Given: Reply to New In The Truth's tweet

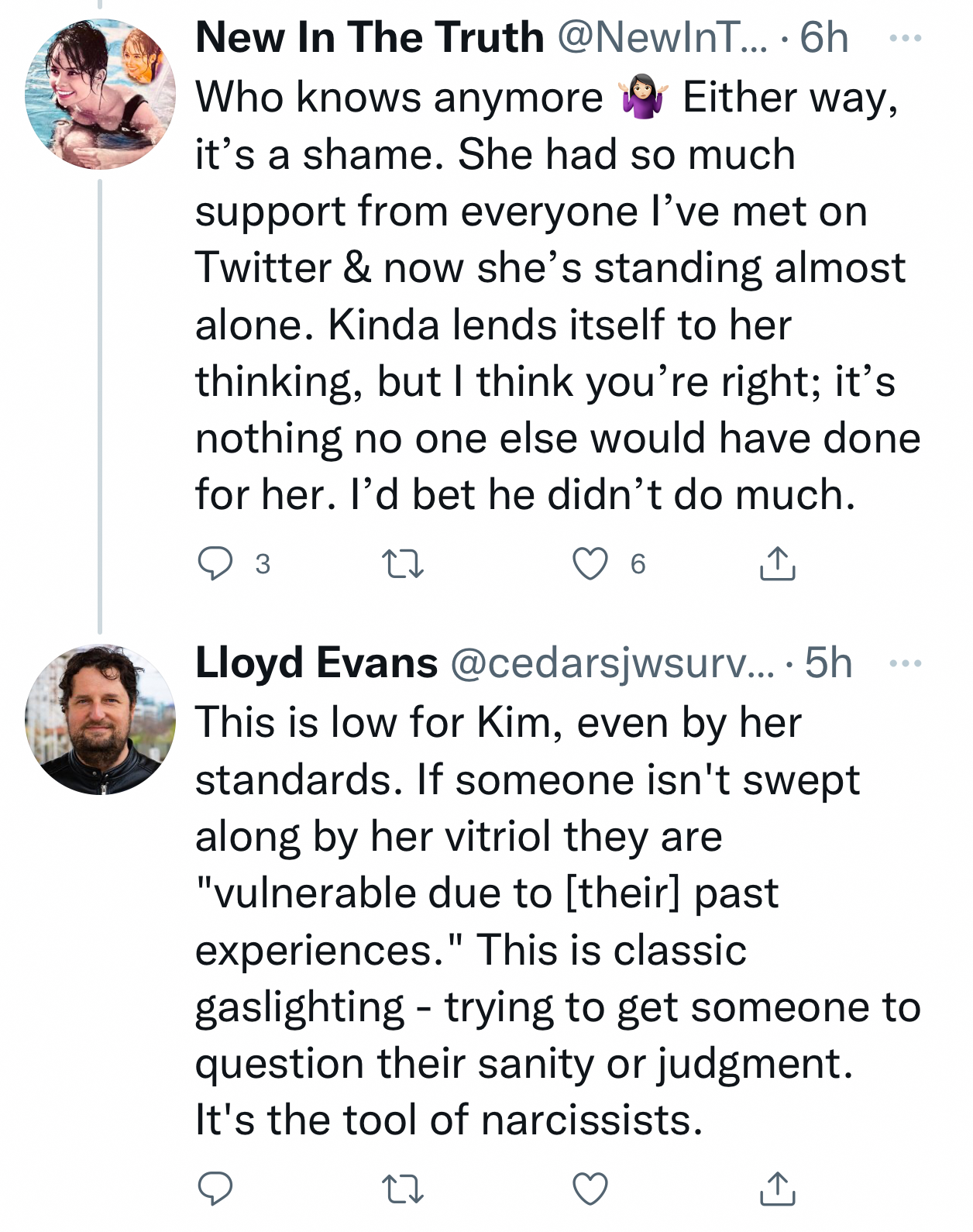Looking at the screenshot, I should (215, 563).
